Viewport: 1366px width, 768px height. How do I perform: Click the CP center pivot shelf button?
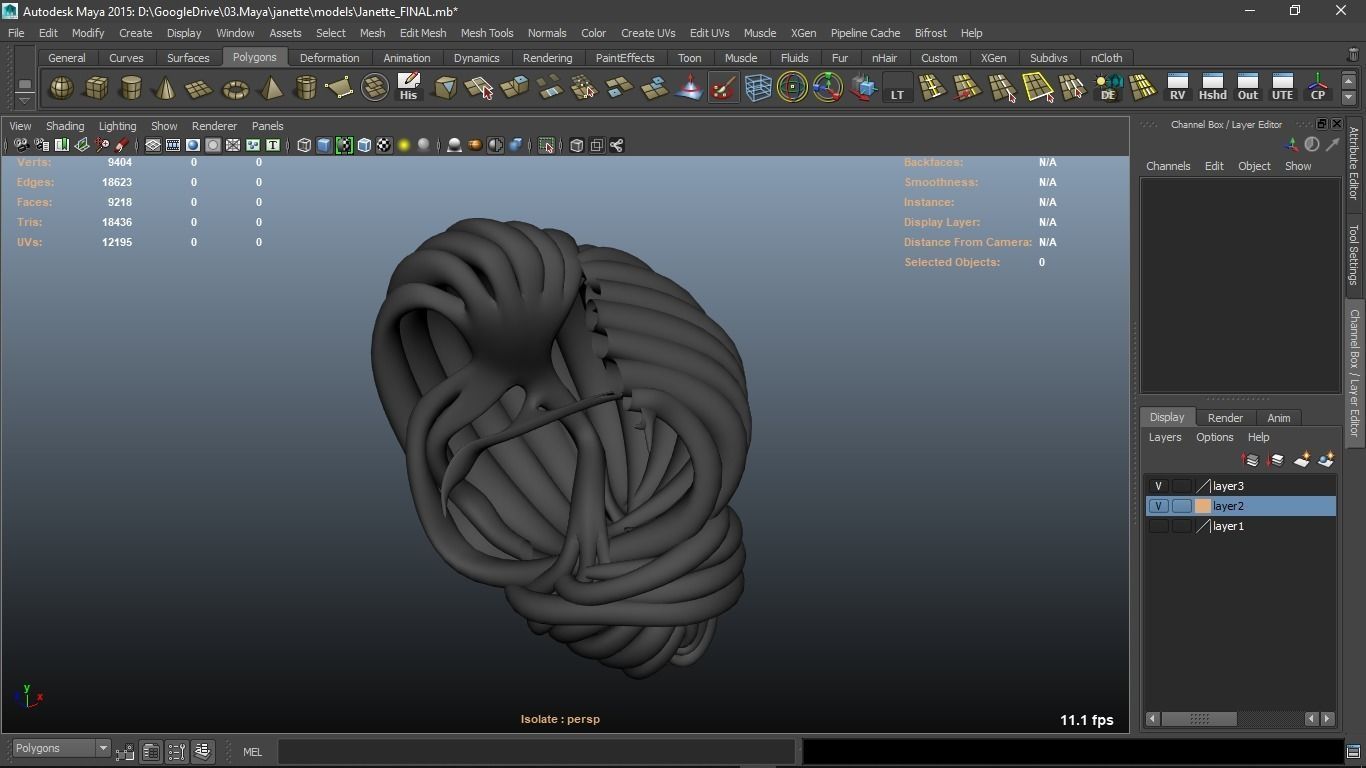(x=1318, y=88)
